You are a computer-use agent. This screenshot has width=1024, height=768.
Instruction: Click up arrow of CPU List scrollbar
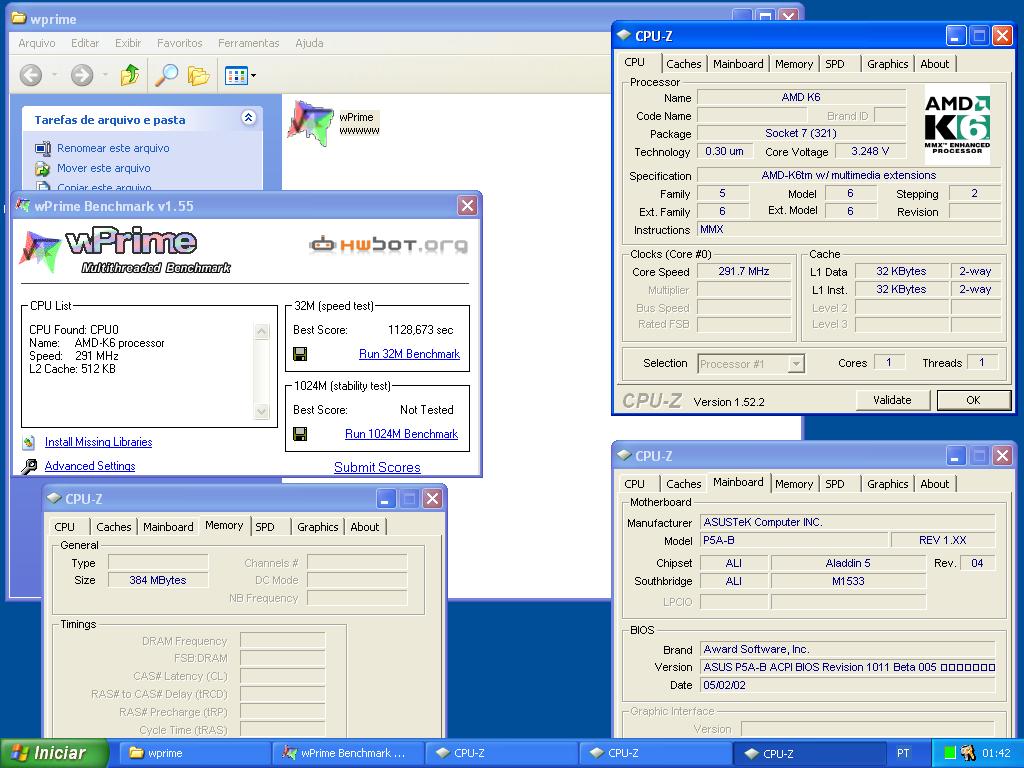[x=262, y=332]
